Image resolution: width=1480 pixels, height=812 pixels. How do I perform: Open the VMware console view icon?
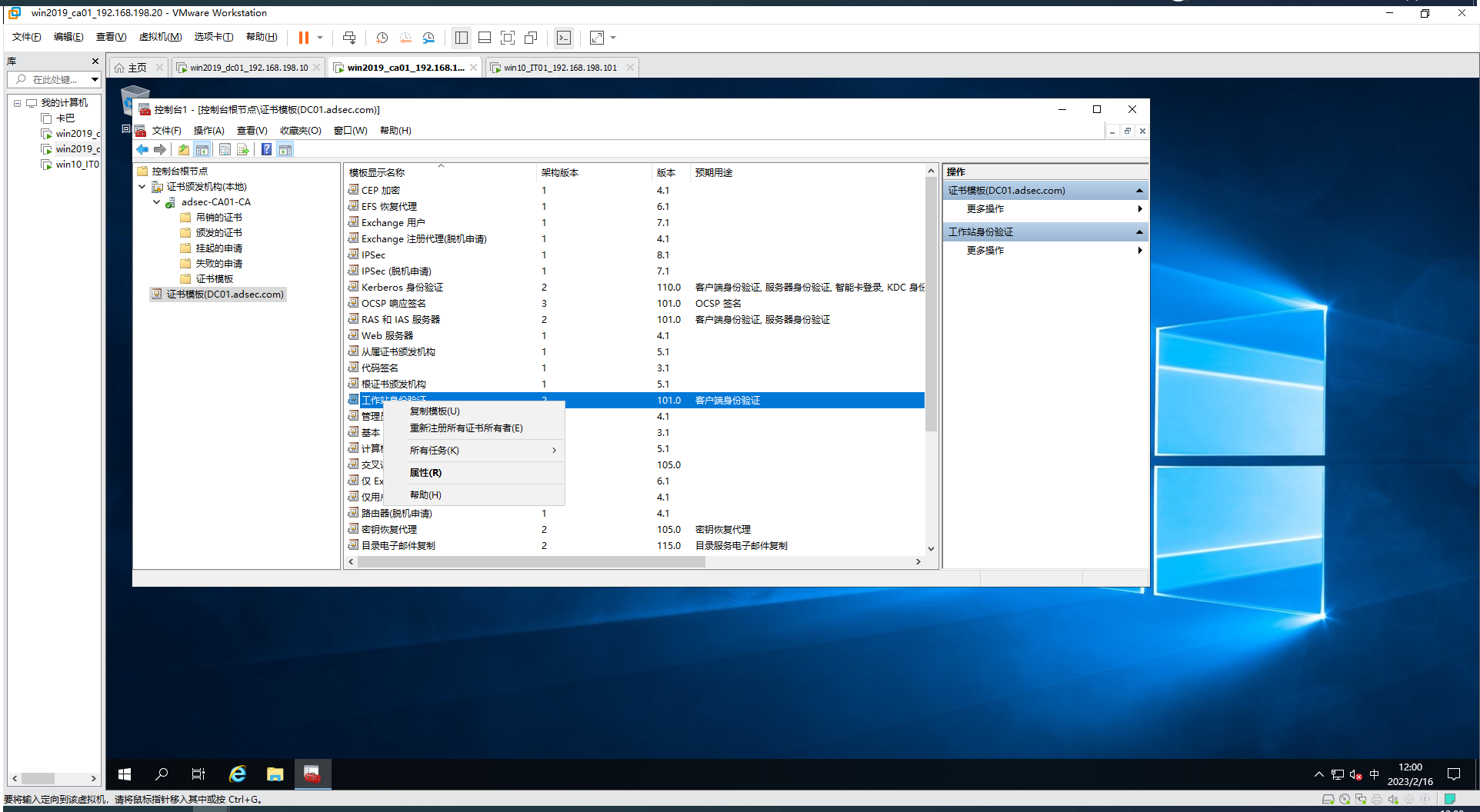[x=564, y=38]
